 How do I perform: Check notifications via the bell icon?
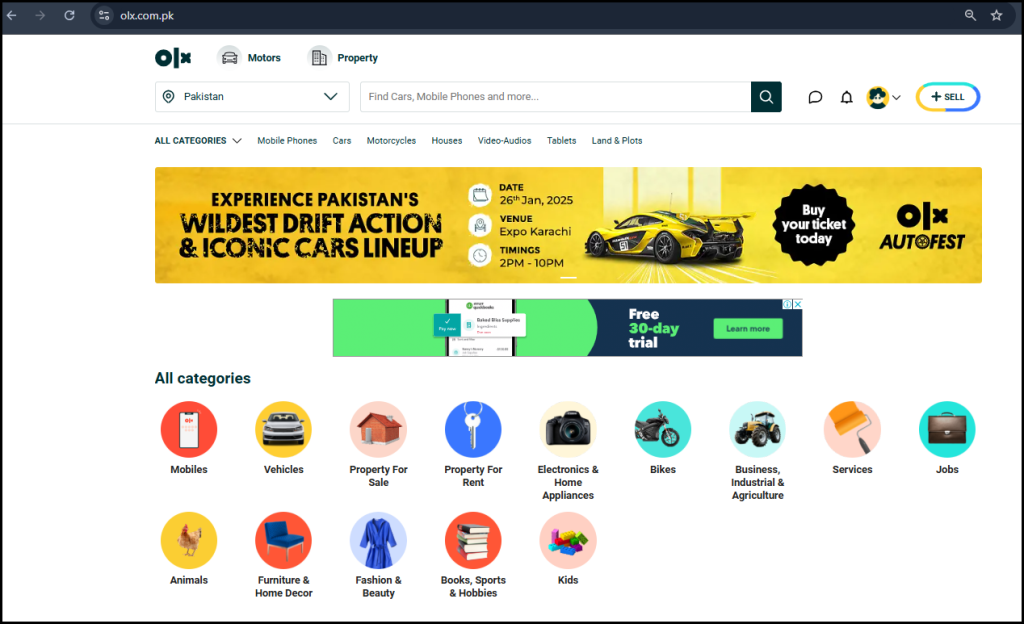click(846, 97)
